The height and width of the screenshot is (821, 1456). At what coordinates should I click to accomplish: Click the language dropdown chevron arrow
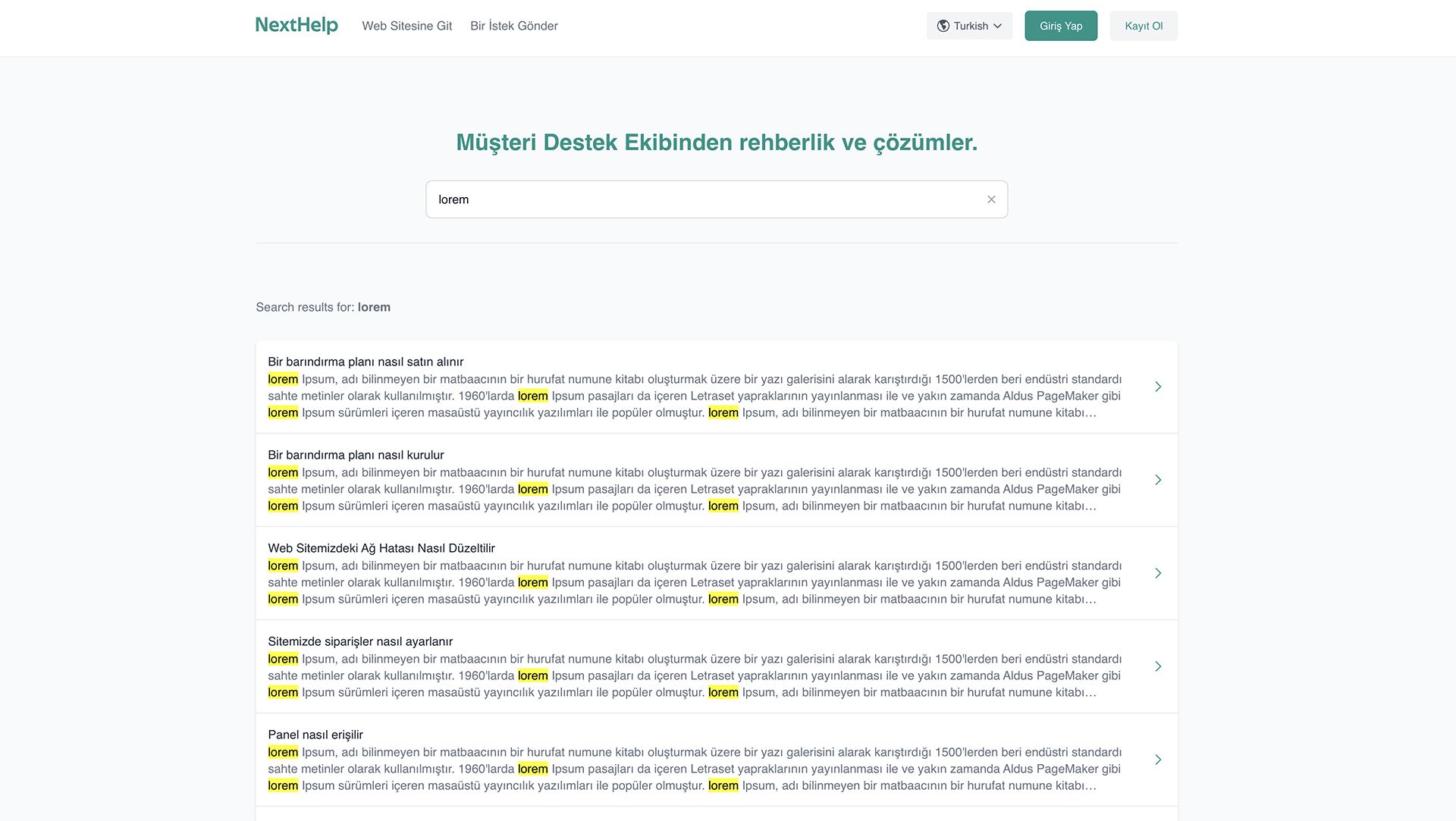coord(997,26)
